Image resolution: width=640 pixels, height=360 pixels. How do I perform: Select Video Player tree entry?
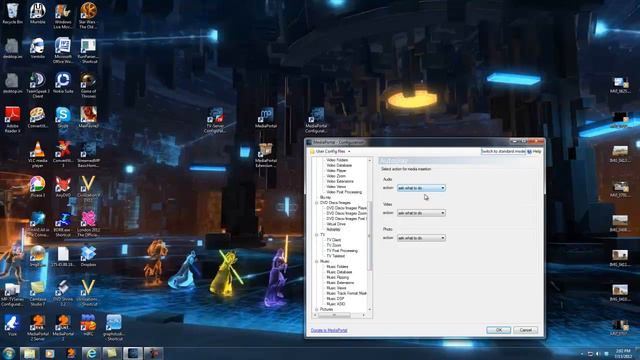pos(336,171)
